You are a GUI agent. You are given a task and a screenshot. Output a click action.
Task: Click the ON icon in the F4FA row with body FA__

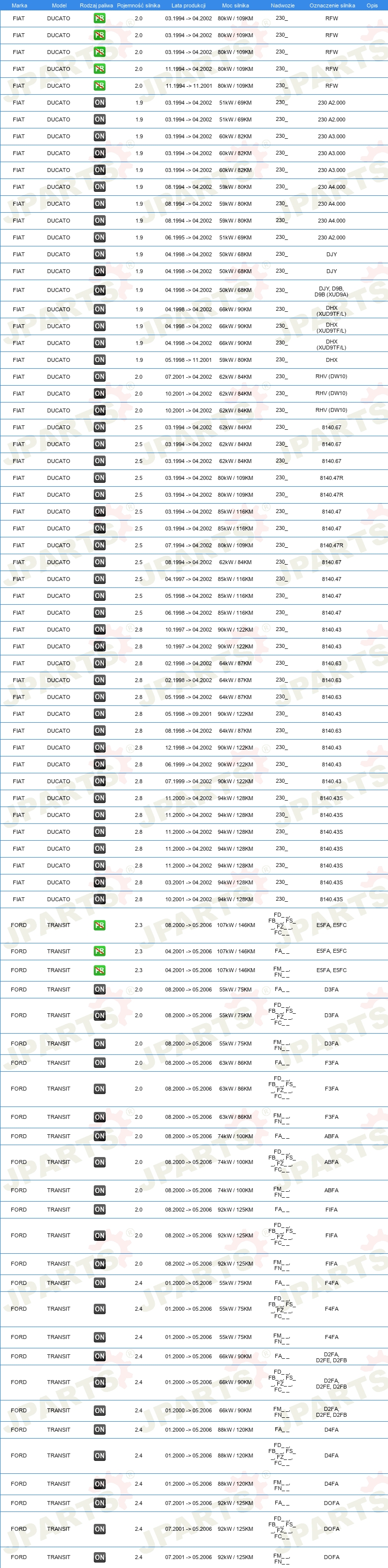pos(99,1283)
